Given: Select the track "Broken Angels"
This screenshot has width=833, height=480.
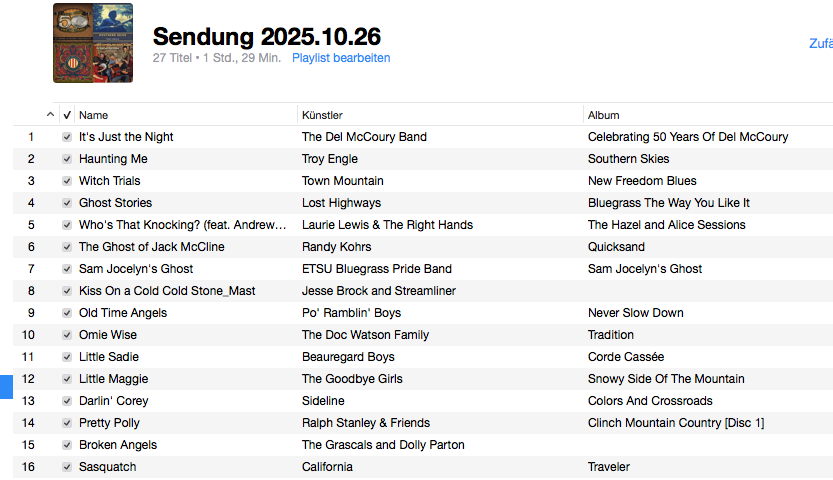Looking at the screenshot, I should (x=118, y=445).
